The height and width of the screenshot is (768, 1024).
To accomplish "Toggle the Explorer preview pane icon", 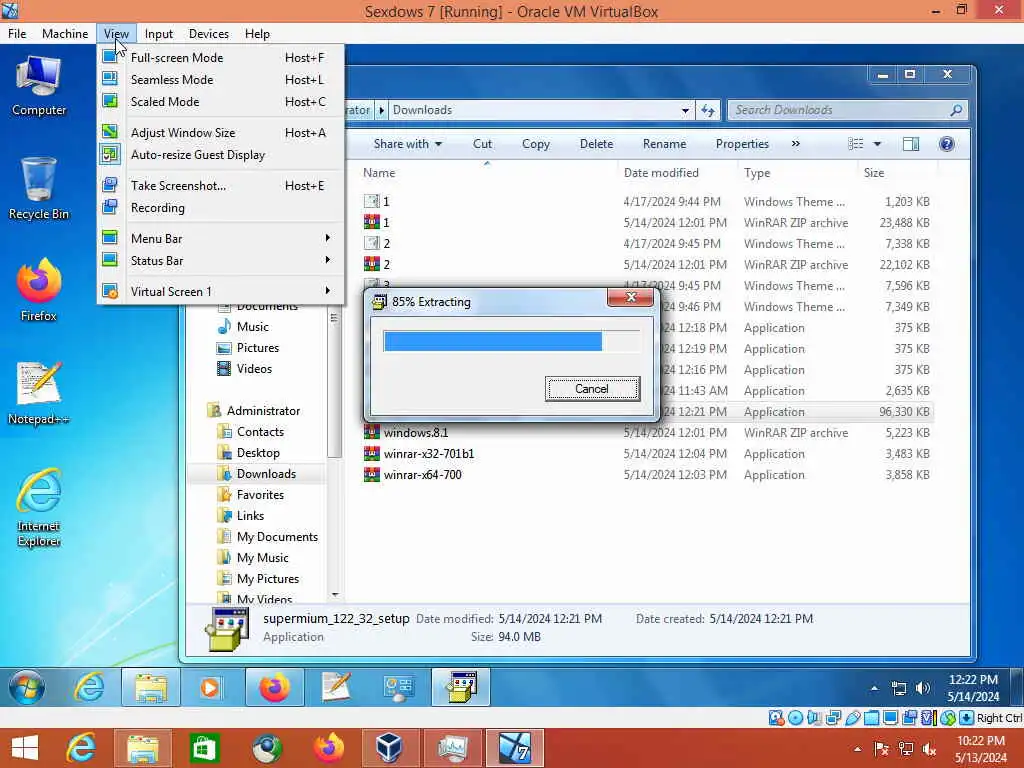I will tap(911, 144).
